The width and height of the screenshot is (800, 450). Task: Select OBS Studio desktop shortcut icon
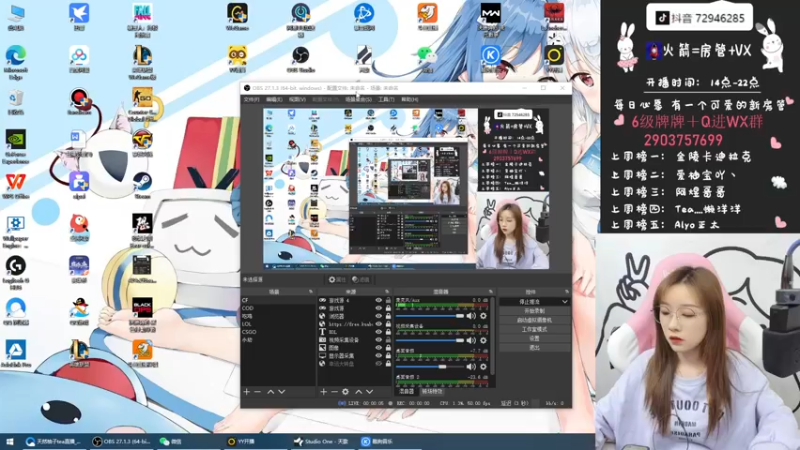coord(301,60)
